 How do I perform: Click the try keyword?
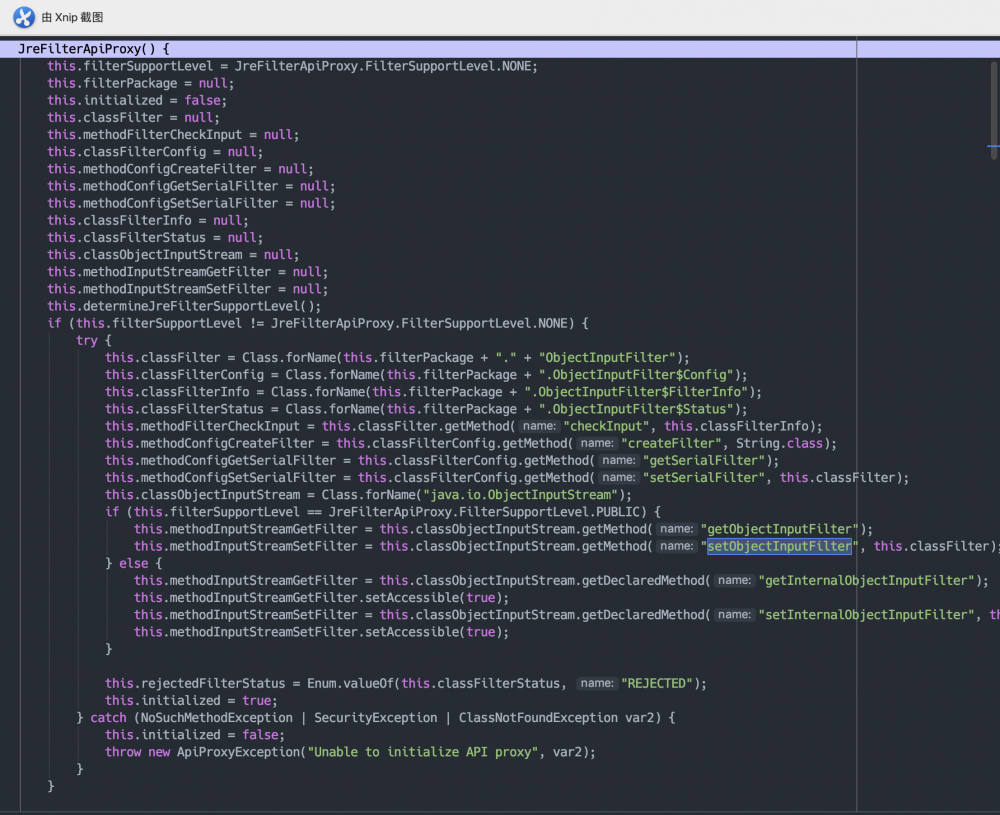click(x=87, y=341)
